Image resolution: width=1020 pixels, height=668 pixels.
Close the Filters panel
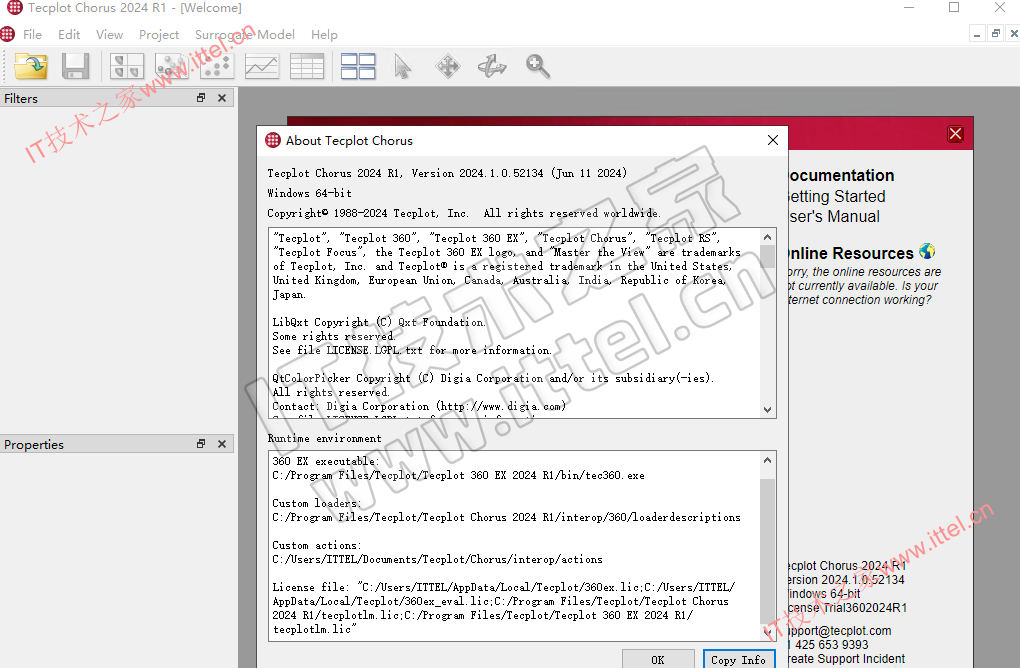222,98
